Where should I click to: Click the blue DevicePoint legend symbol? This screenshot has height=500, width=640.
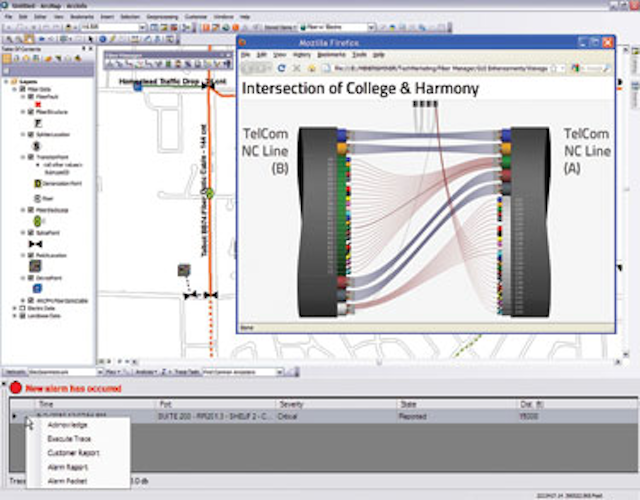click(37, 289)
